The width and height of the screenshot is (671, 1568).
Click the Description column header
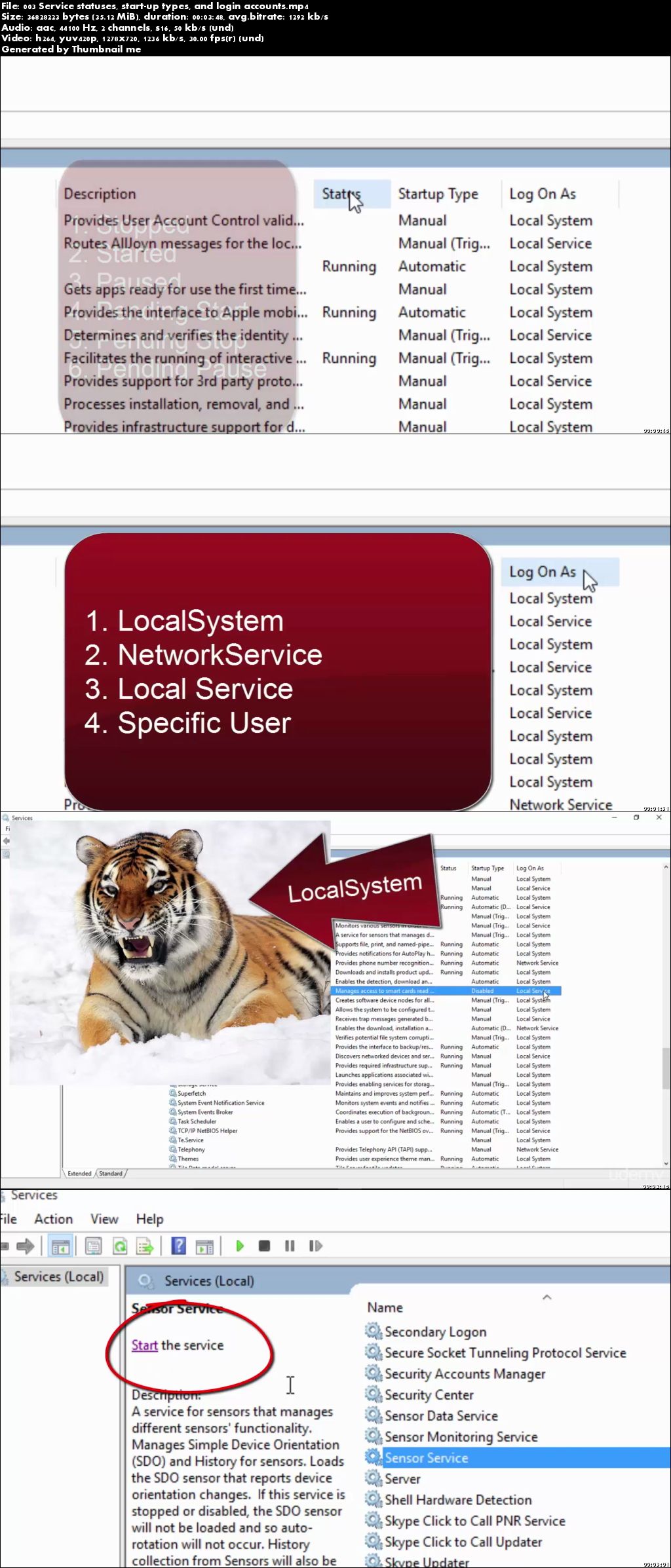(100, 194)
